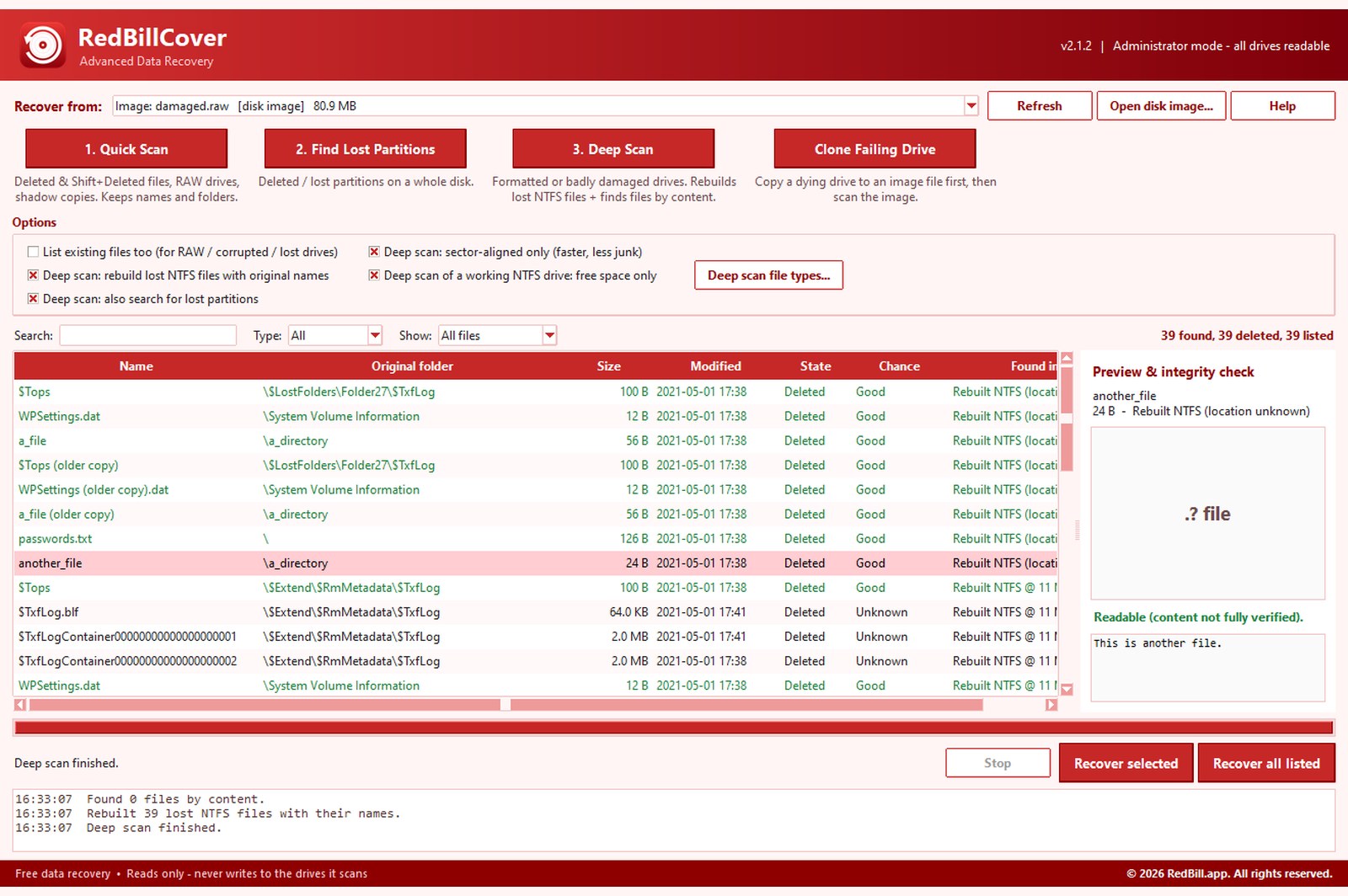Open the Type filter dropdown
This screenshot has width=1348, height=896.
click(x=375, y=335)
